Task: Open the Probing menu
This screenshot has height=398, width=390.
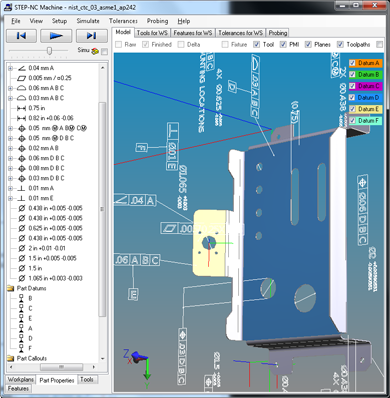Action: 157,21
